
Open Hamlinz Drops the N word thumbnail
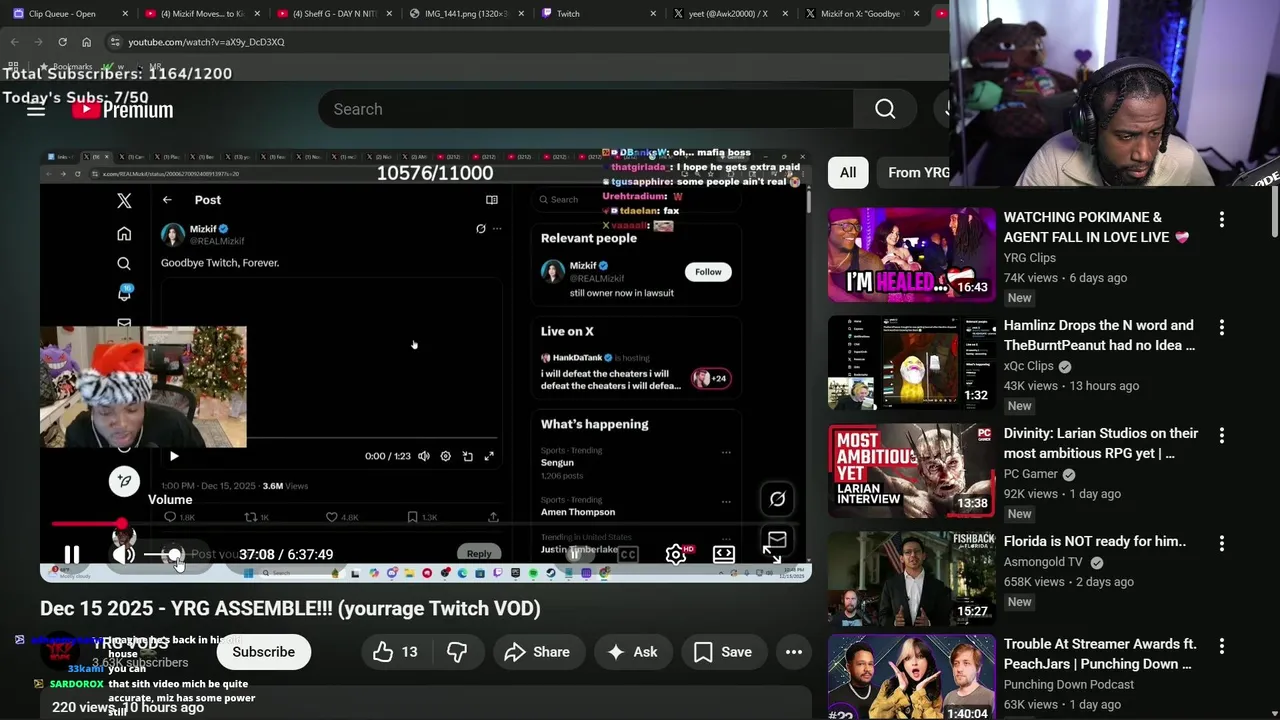pyautogui.click(x=912, y=363)
